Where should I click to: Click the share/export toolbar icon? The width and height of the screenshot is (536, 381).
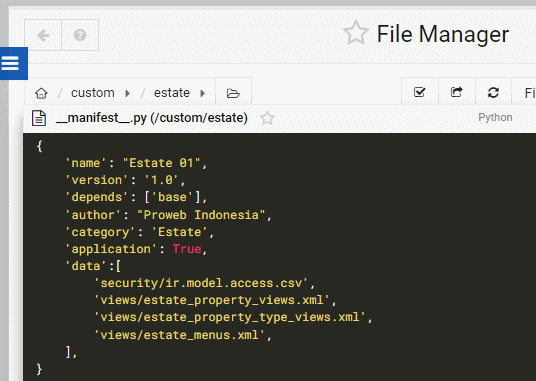click(x=457, y=92)
